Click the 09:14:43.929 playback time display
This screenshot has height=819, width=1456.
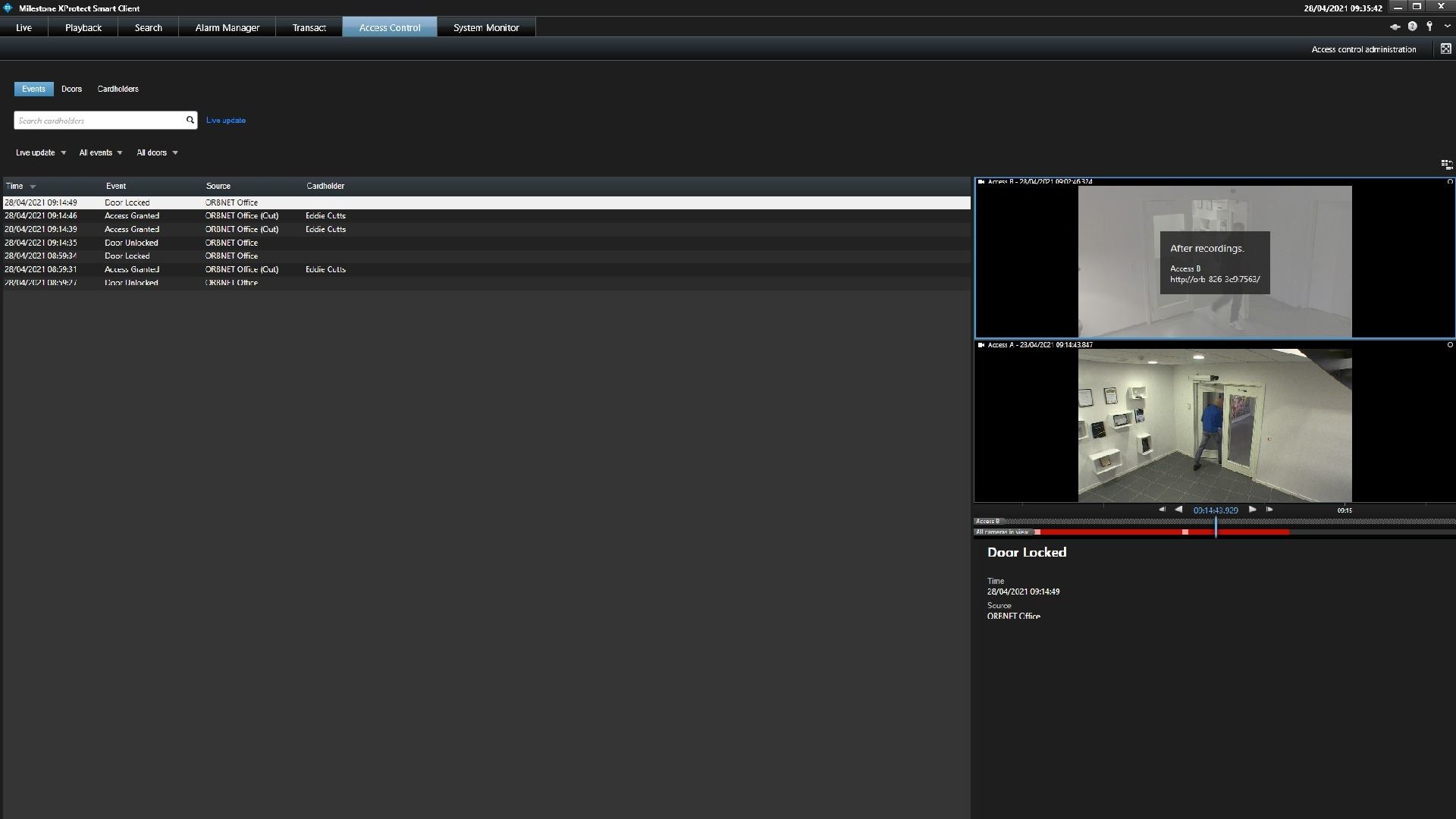click(x=1216, y=510)
